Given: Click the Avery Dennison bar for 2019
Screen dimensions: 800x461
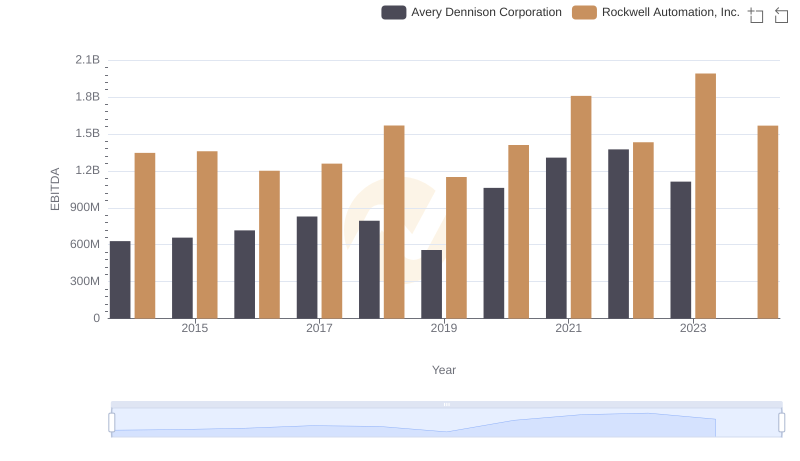Looking at the screenshot, I should point(432,284).
